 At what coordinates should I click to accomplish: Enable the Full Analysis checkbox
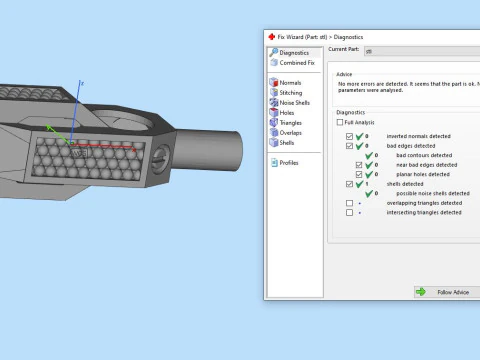click(340, 122)
